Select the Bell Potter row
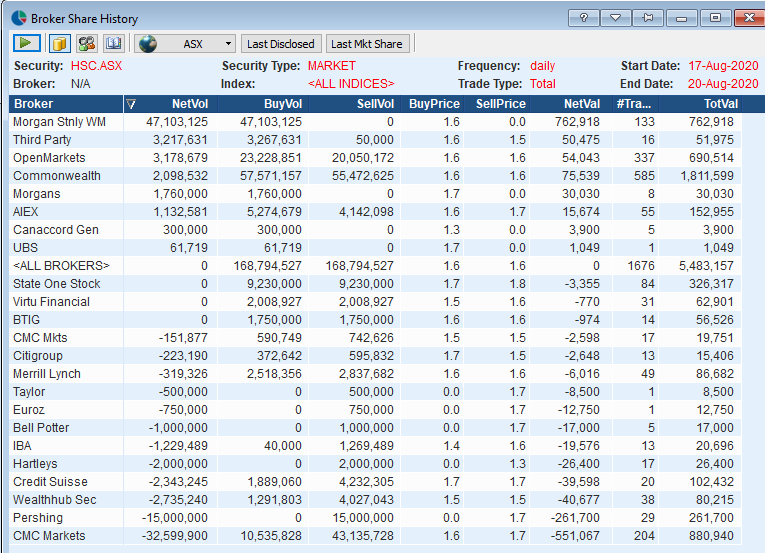The width and height of the screenshot is (765, 553). coord(375,428)
